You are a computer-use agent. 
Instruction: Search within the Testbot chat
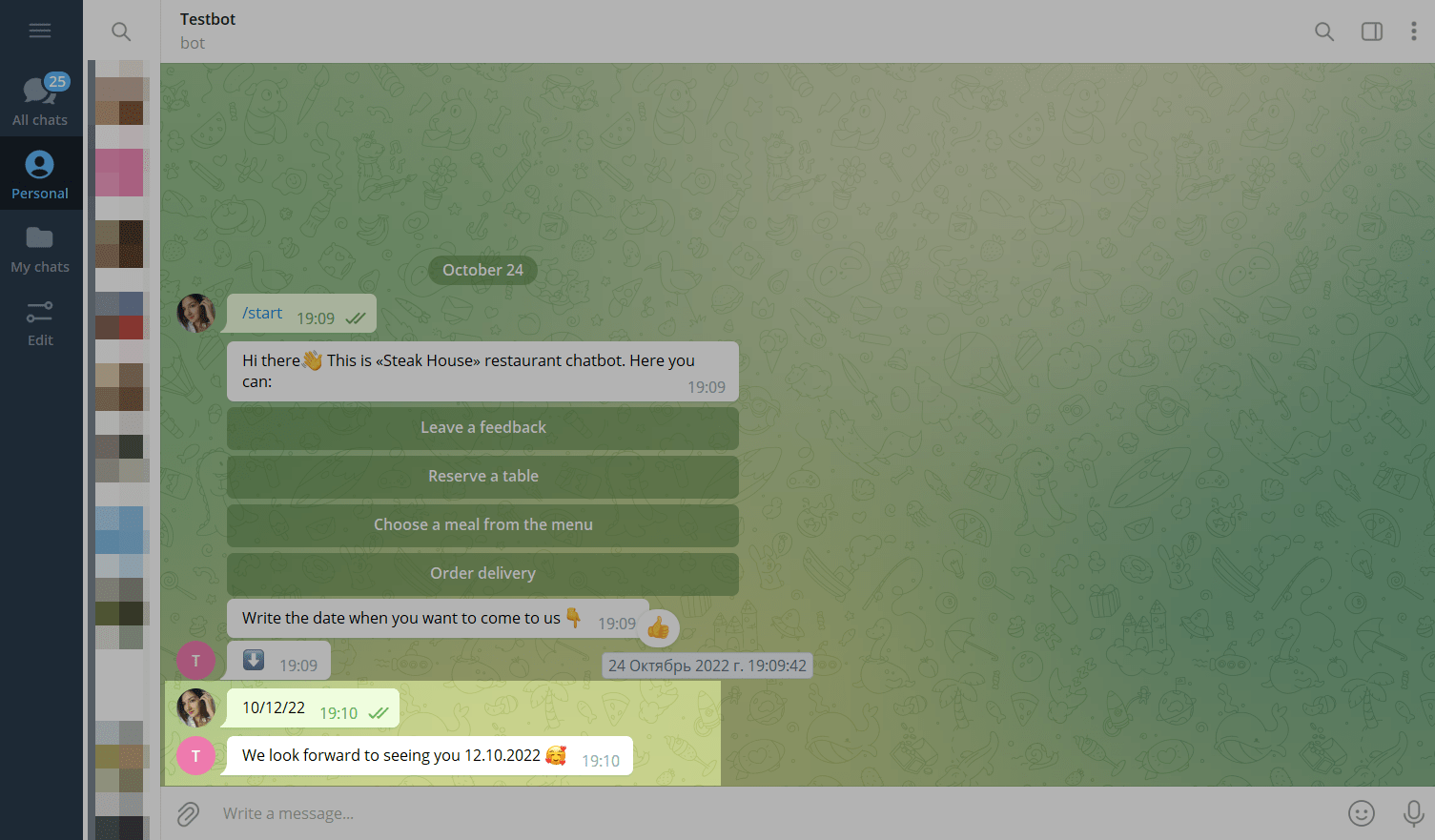pyautogui.click(x=1323, y=31)
